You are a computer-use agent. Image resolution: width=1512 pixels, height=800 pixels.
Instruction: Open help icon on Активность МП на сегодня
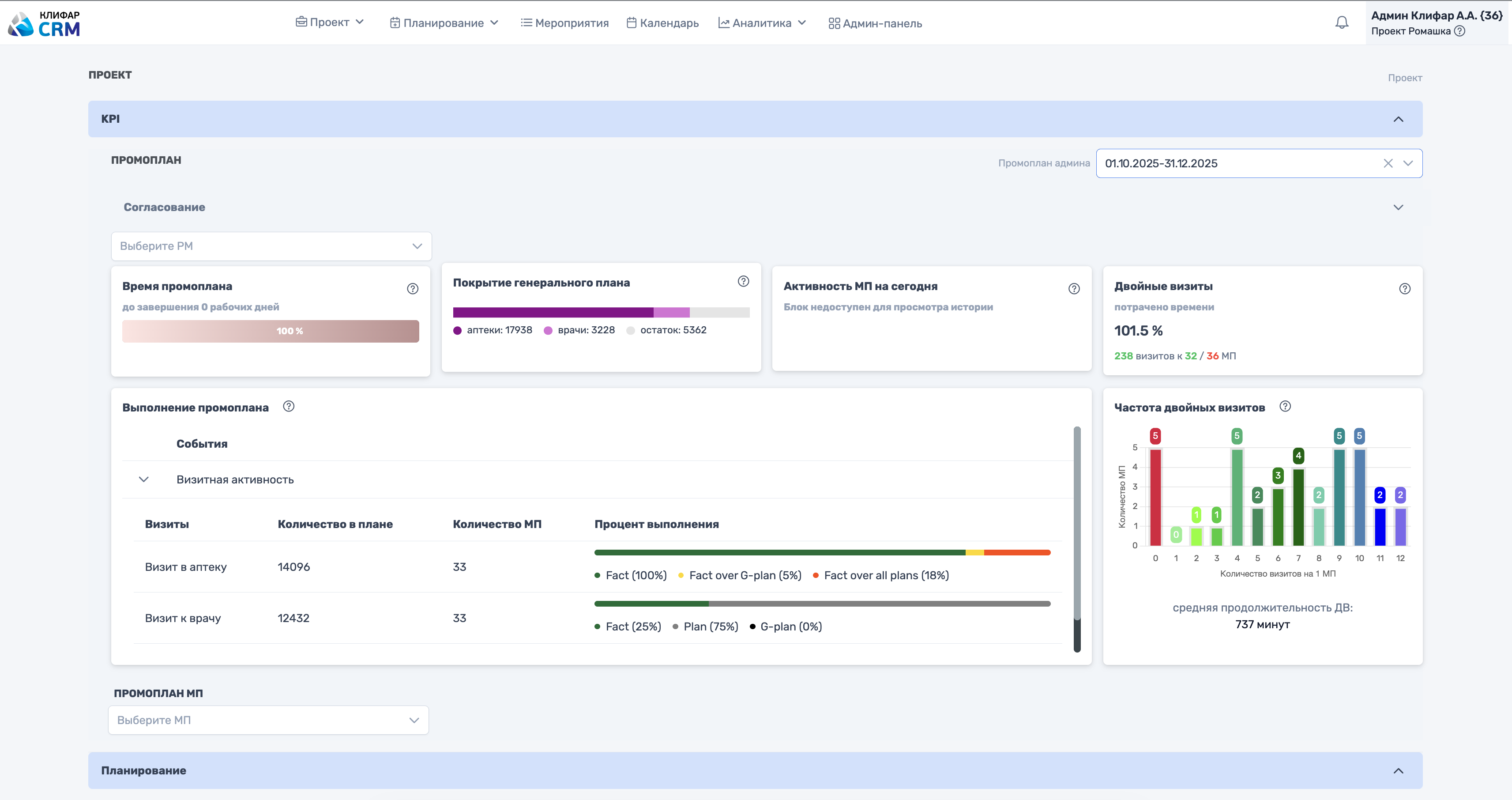click(x=1074, y=288)
